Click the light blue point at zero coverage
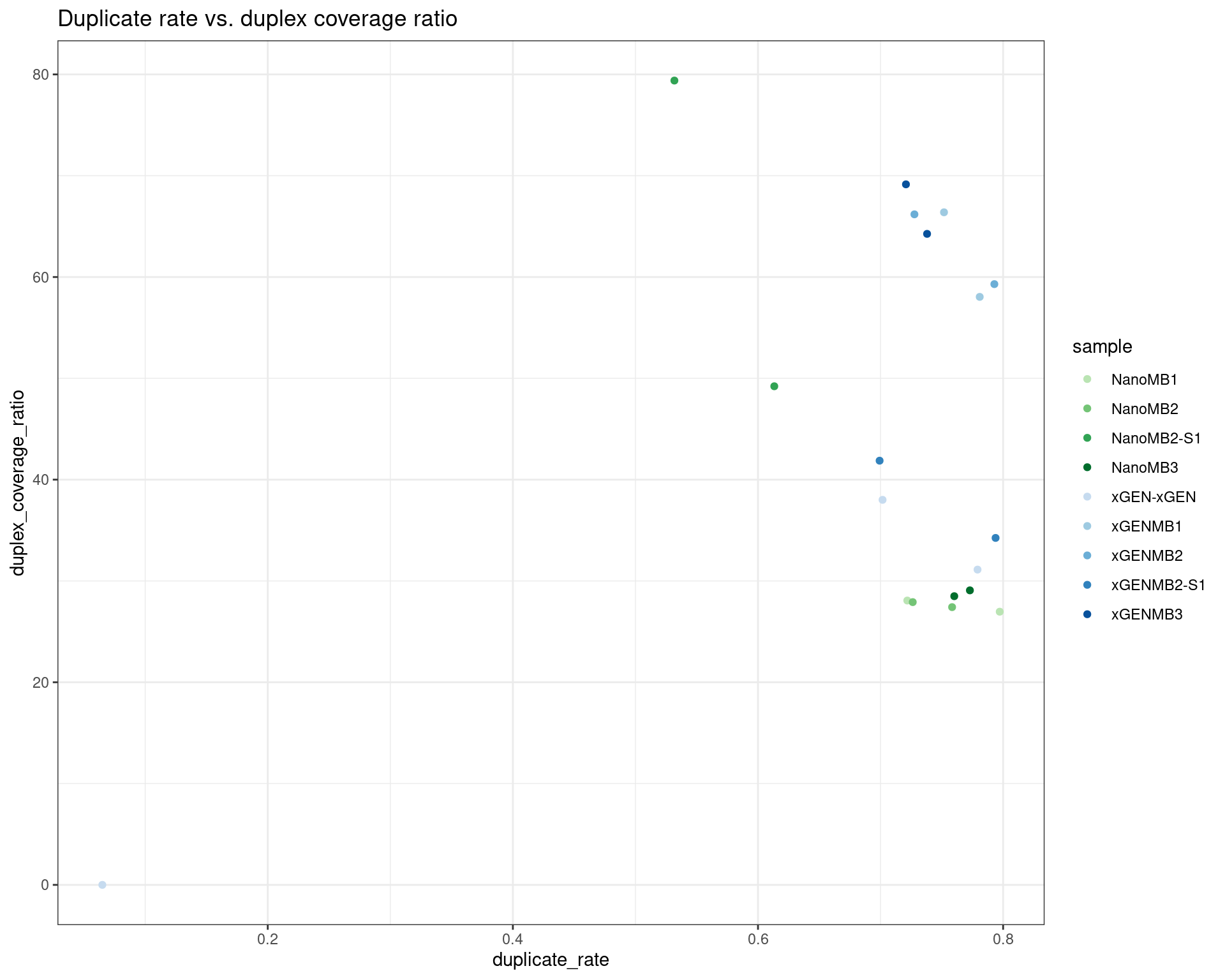The width and height of the screenshot is (1225, 980). click(x=102, y=885)
